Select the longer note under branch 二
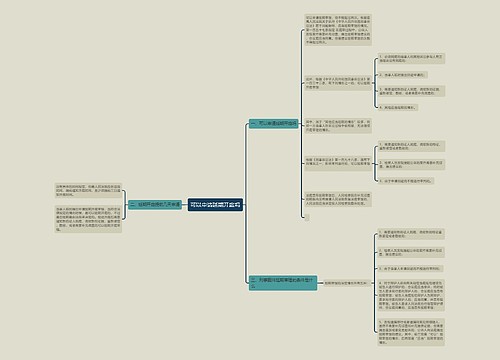The width and height of the screenshot is (500, 360). pyautogui.click(x=88, y=219)
